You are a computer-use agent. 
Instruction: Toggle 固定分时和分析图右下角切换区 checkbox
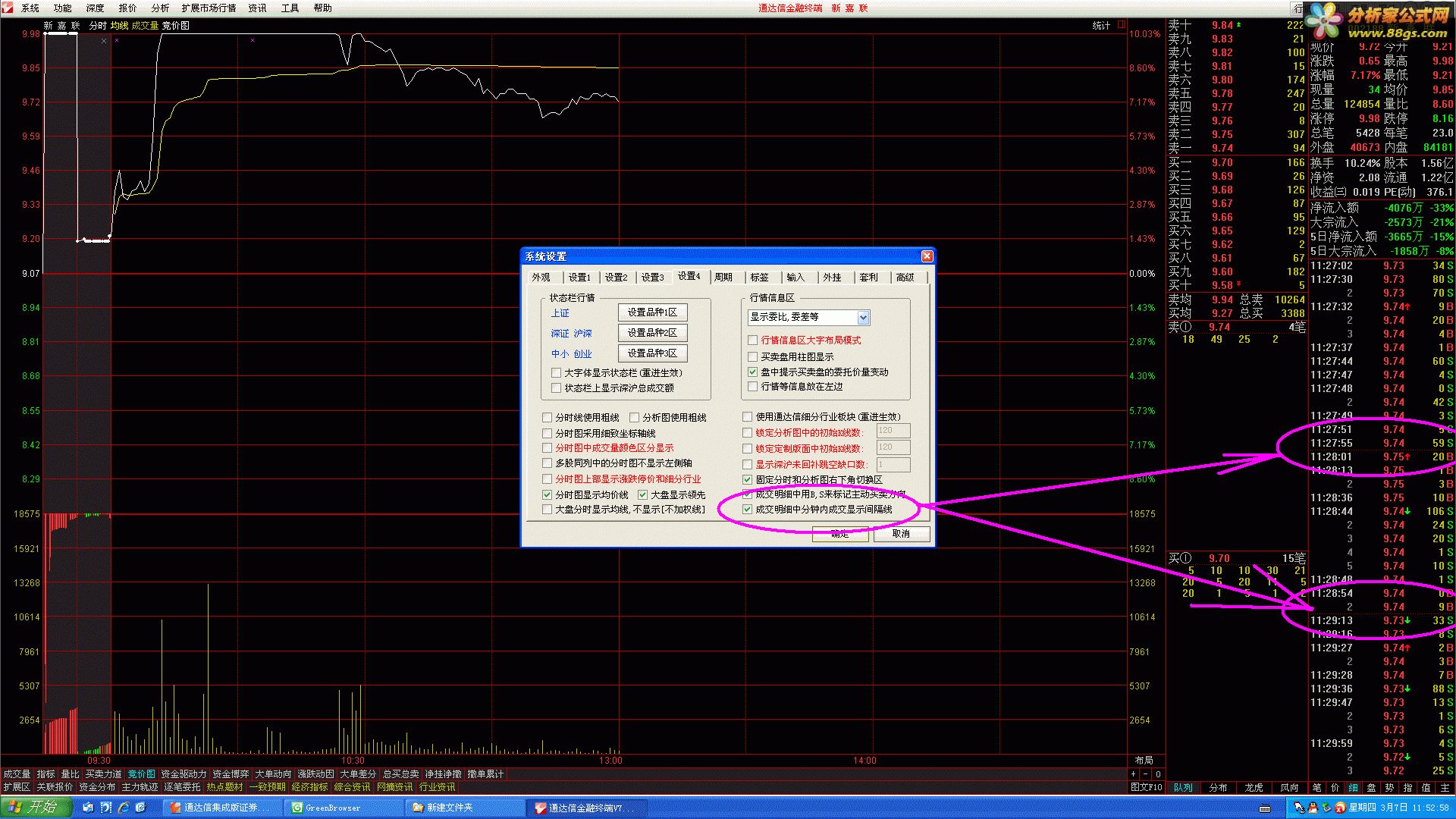tap(747, 479)
